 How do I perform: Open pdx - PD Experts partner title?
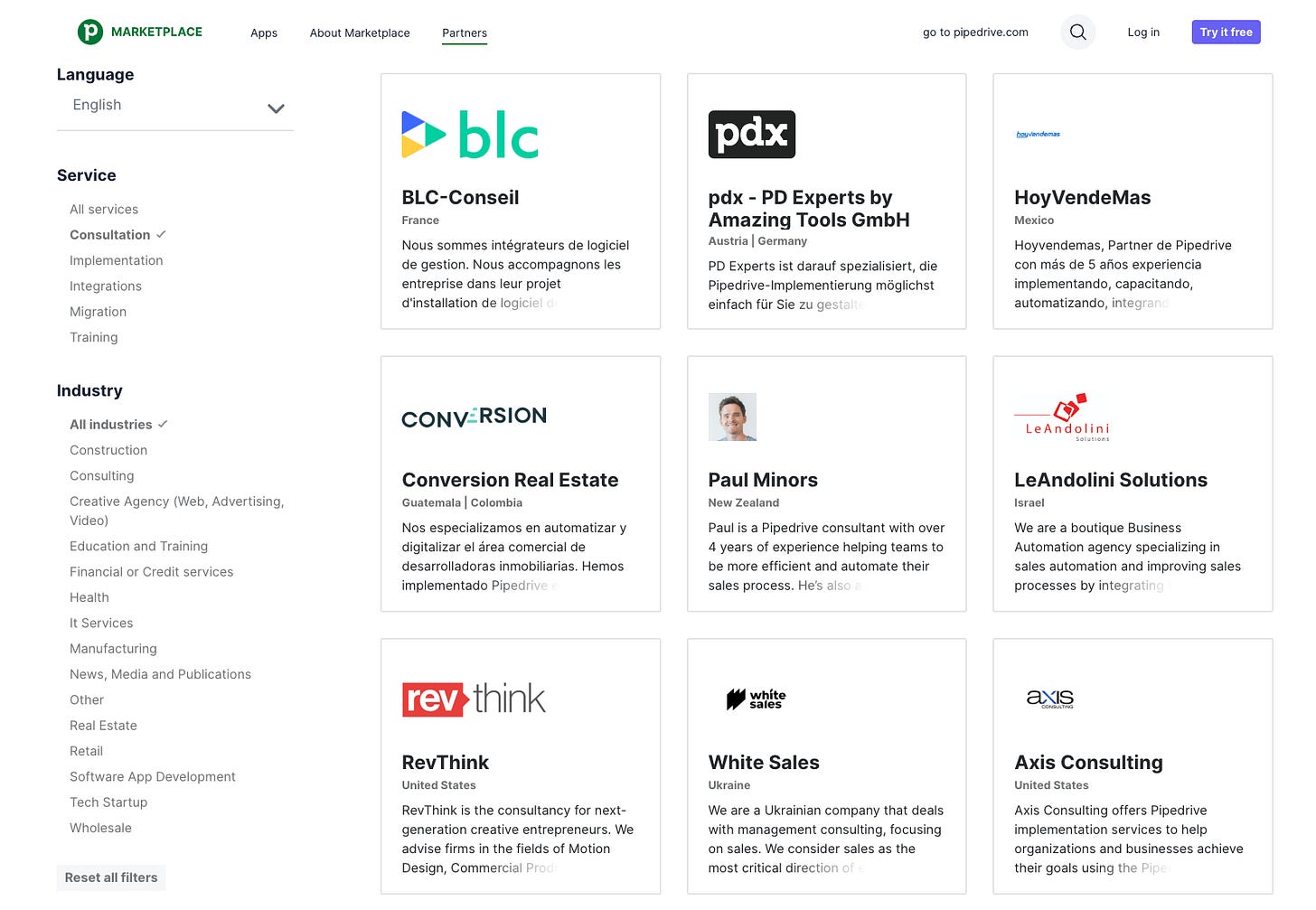coord(809,209)
